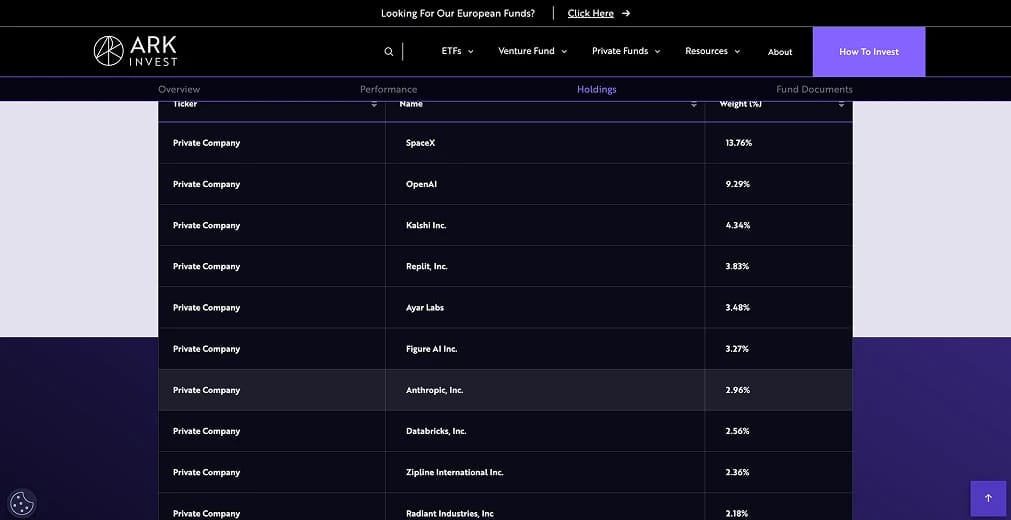Image resolution: width=1011 pixels, height=520 pixels.
Task: Switch to the Performance tab
Action: pos(388,89)
